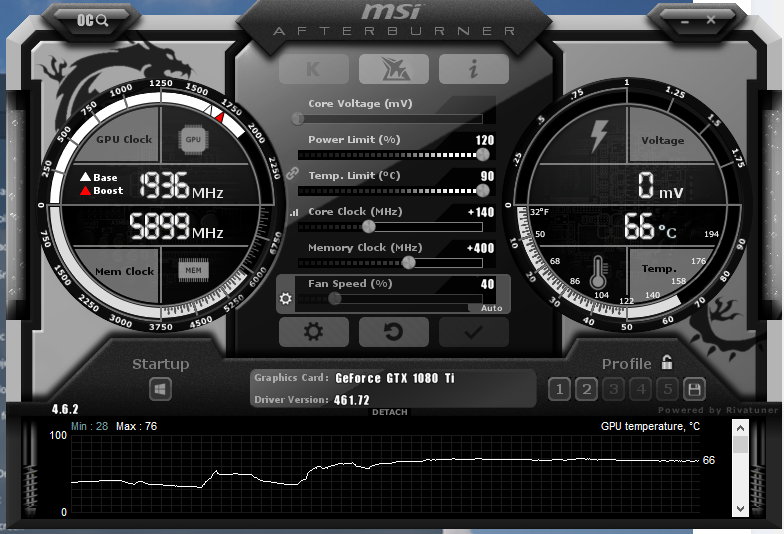Image resolution: width=784 pixels, height=534 pixels.
Task: Open settings with the gear button
Action: click(x=314, y=332)
